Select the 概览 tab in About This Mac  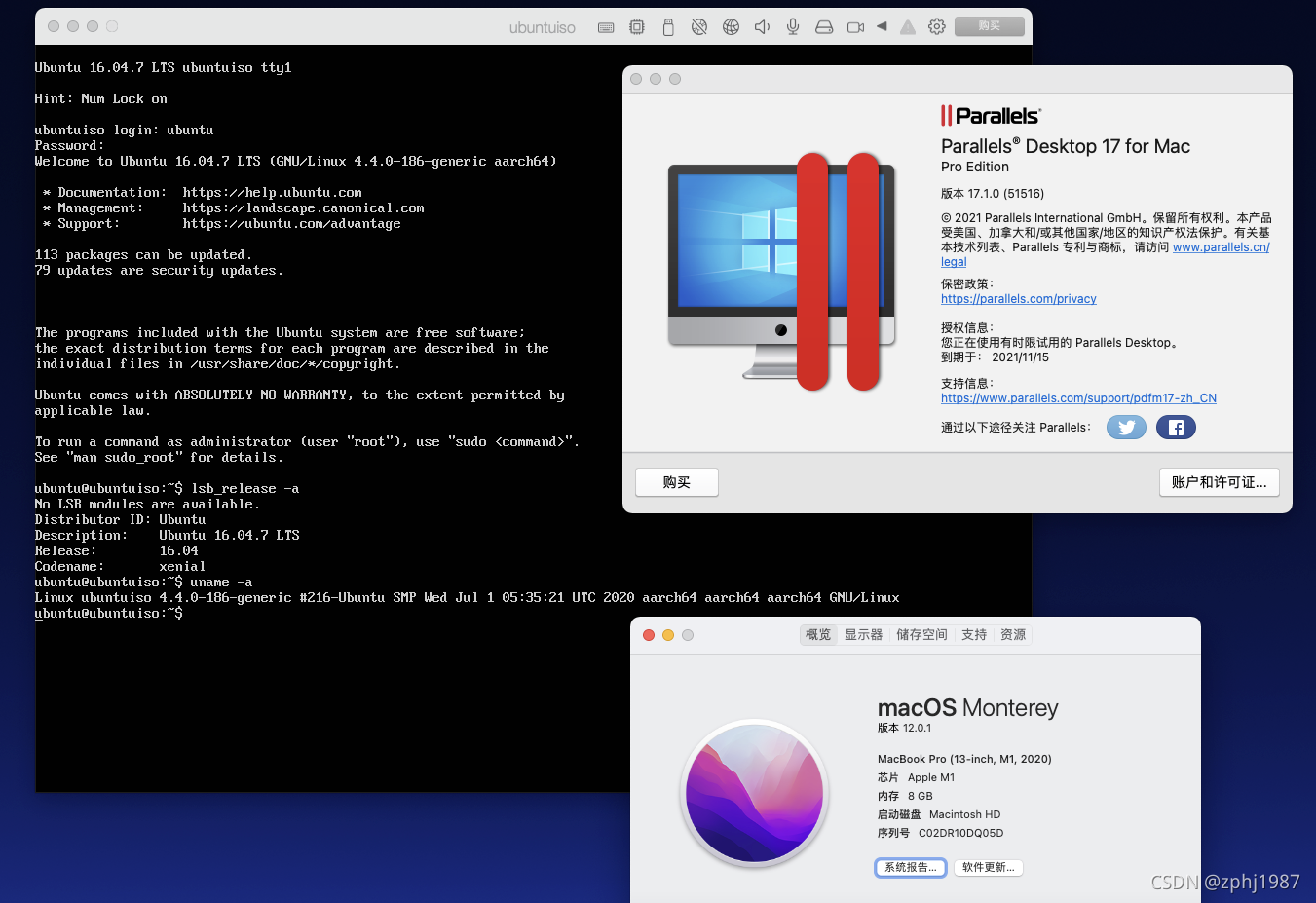point(818,635)
